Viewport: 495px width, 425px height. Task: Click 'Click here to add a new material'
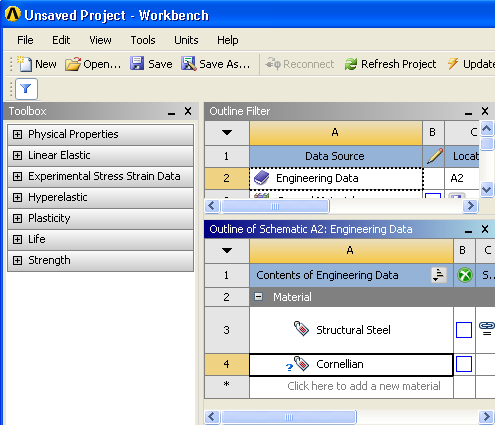(364, 386)
